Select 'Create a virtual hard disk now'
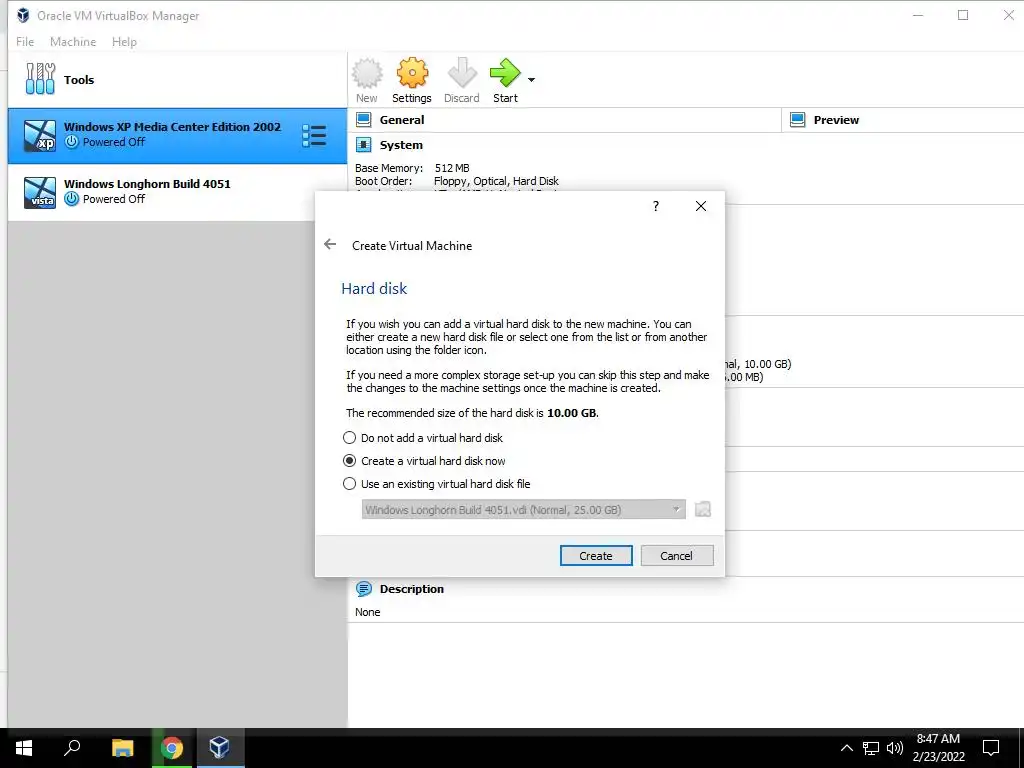 [424, 461]
